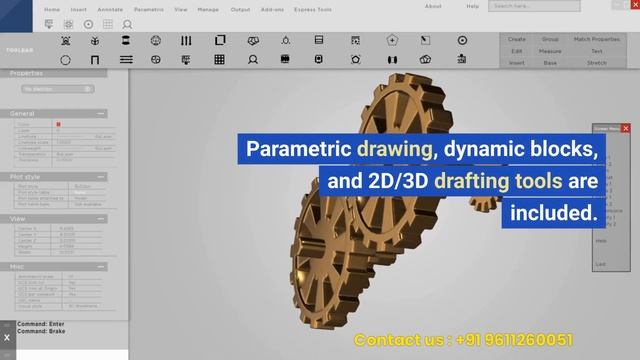The image size is (640, 360).
Task: Open the Insert menu in the menu bar
Action: [78, 9]
